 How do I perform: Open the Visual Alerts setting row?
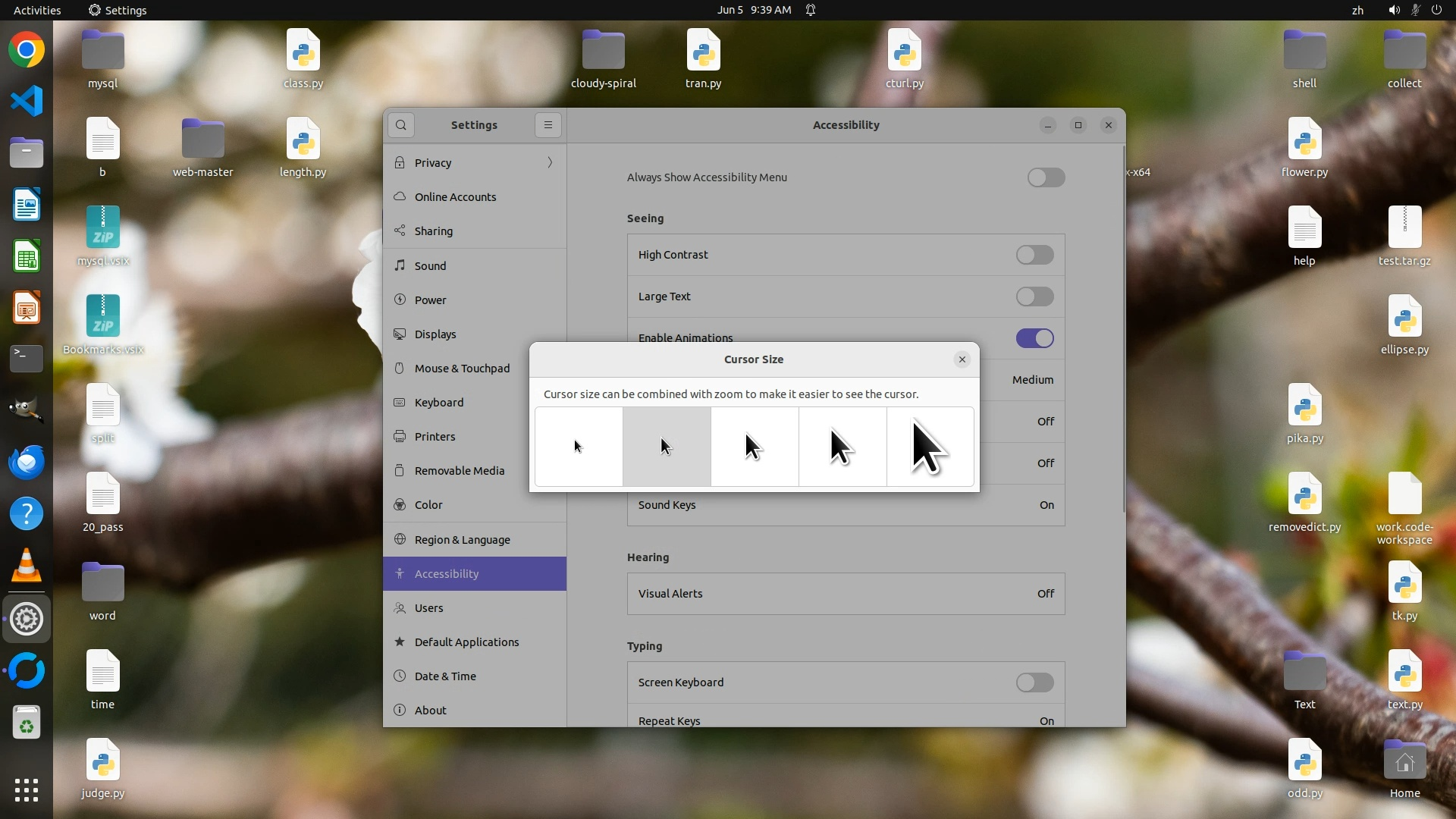[846, 594]
